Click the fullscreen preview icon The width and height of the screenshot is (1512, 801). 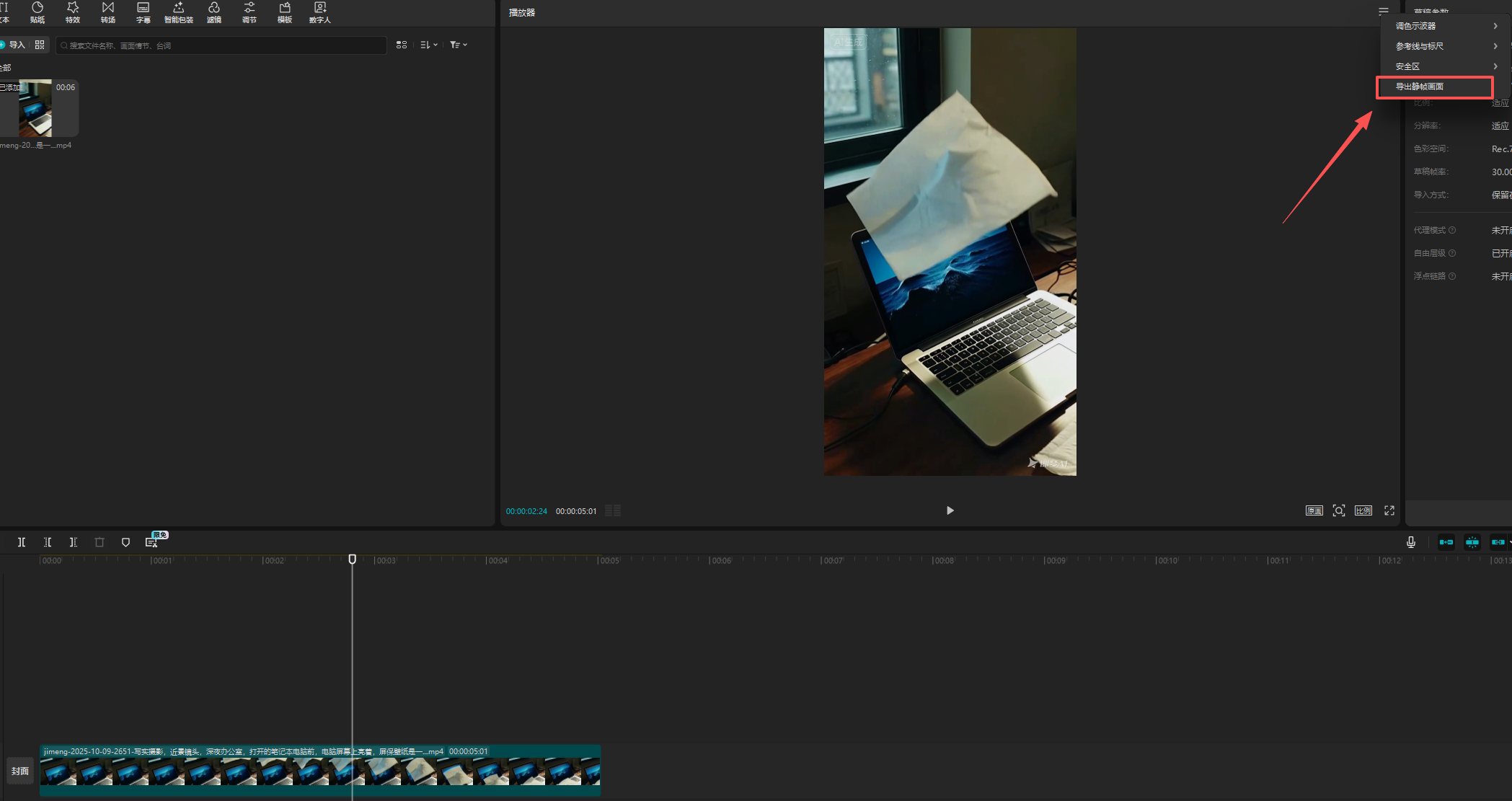tap(1389, 510)
